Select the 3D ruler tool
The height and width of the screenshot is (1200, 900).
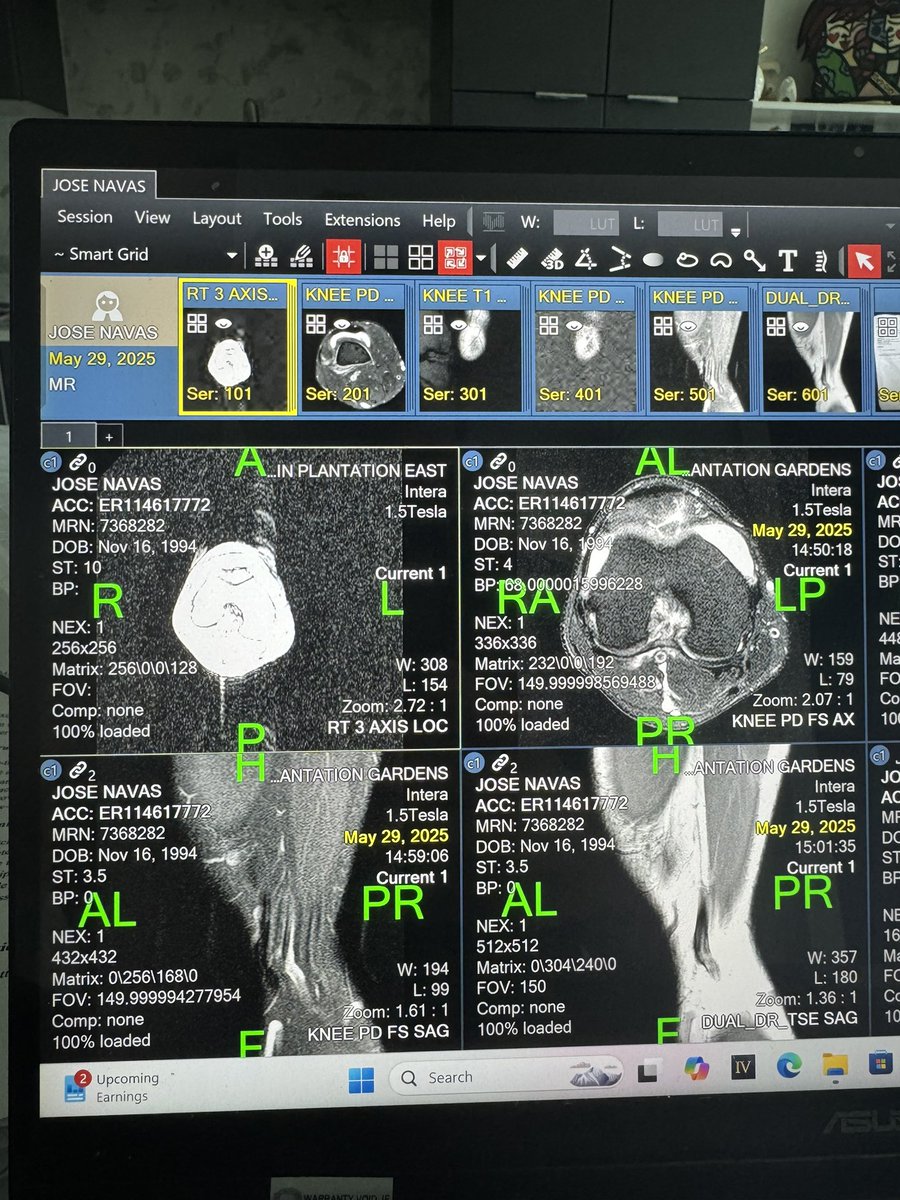click(552, 259)
